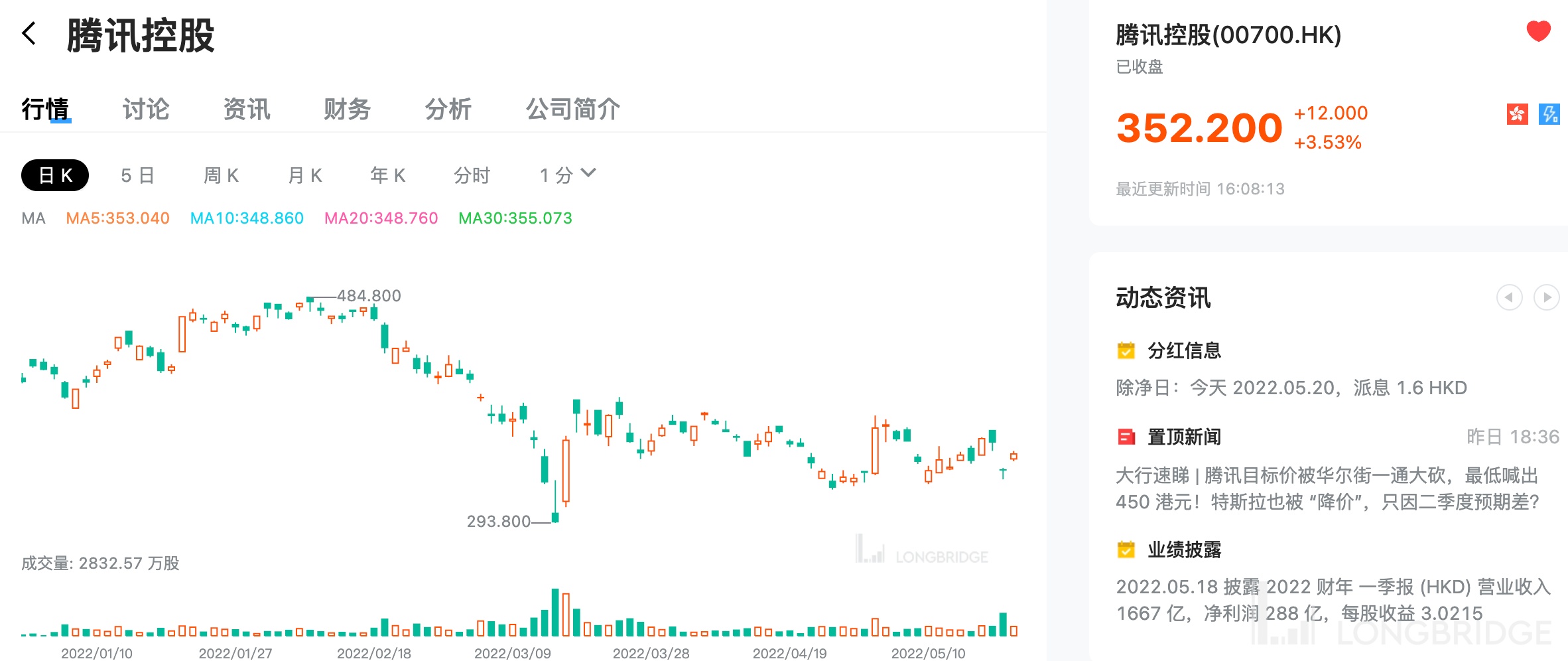
Task: Click the 293.800 low candle on chart
Action: click(555, 516)
